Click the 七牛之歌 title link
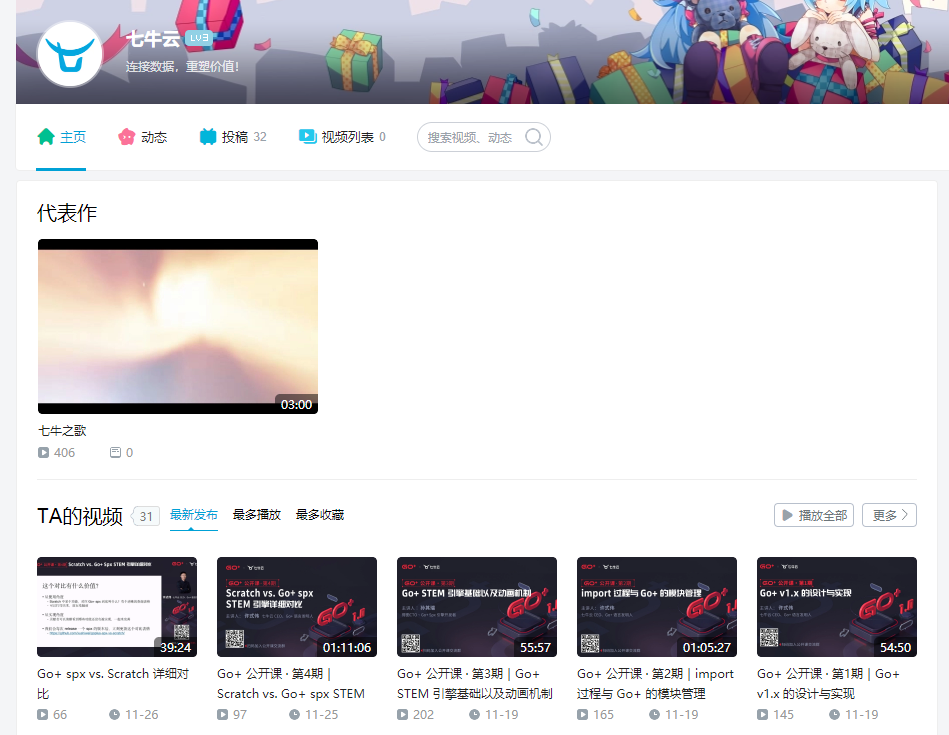Image resolution: width=949 pixels, height=735 pixels. click(x=62, y=431)
